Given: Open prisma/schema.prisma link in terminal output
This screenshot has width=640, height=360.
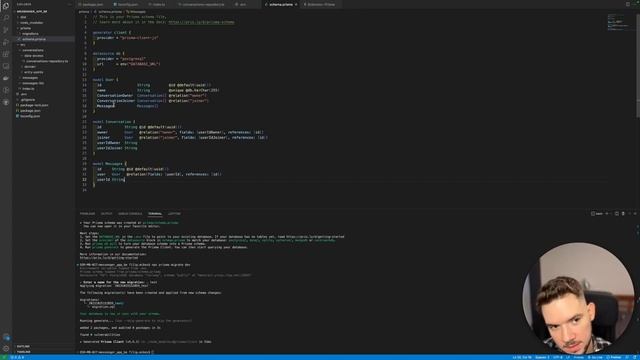Looking at the screenshot, I should tap(160, 223).
